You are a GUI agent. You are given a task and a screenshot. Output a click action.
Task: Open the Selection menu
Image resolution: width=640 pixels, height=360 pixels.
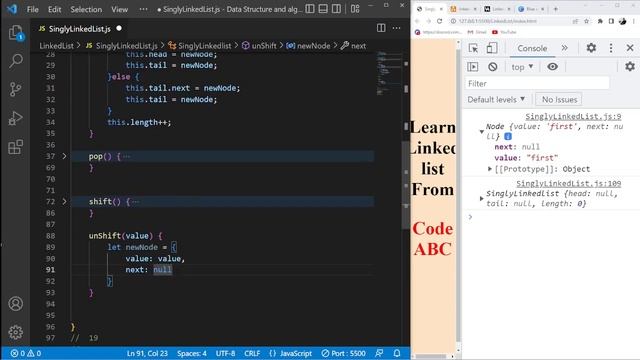tap(86, 9)
